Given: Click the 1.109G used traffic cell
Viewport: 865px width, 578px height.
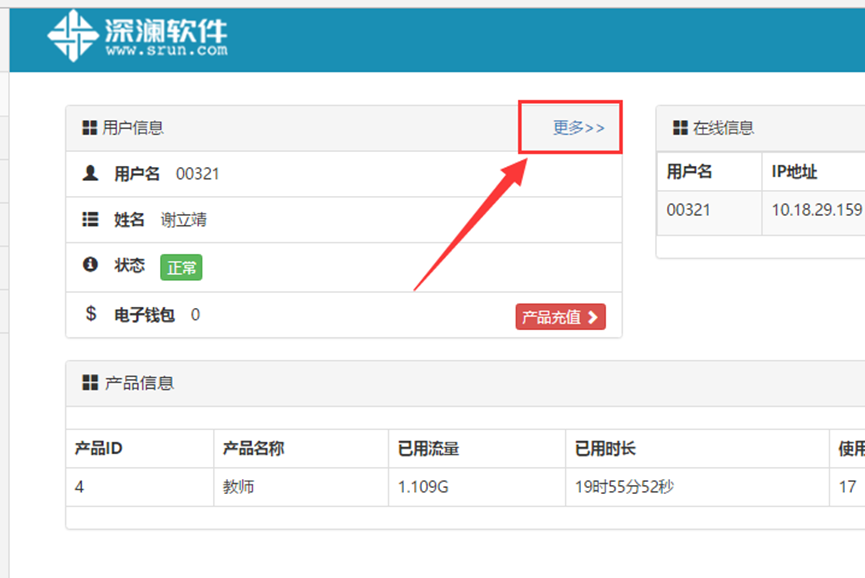Looking at the screenshot, I should (x=423, y=487).
